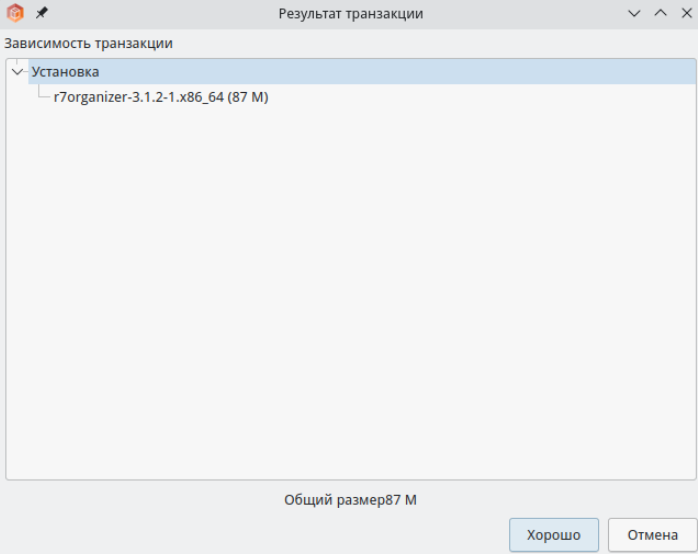Collapse the Установка tree branch

(17, 72)
